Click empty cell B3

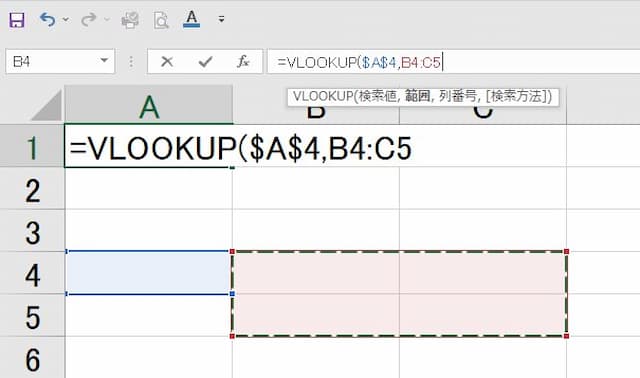pyautogui.click(x=316, y=231)
